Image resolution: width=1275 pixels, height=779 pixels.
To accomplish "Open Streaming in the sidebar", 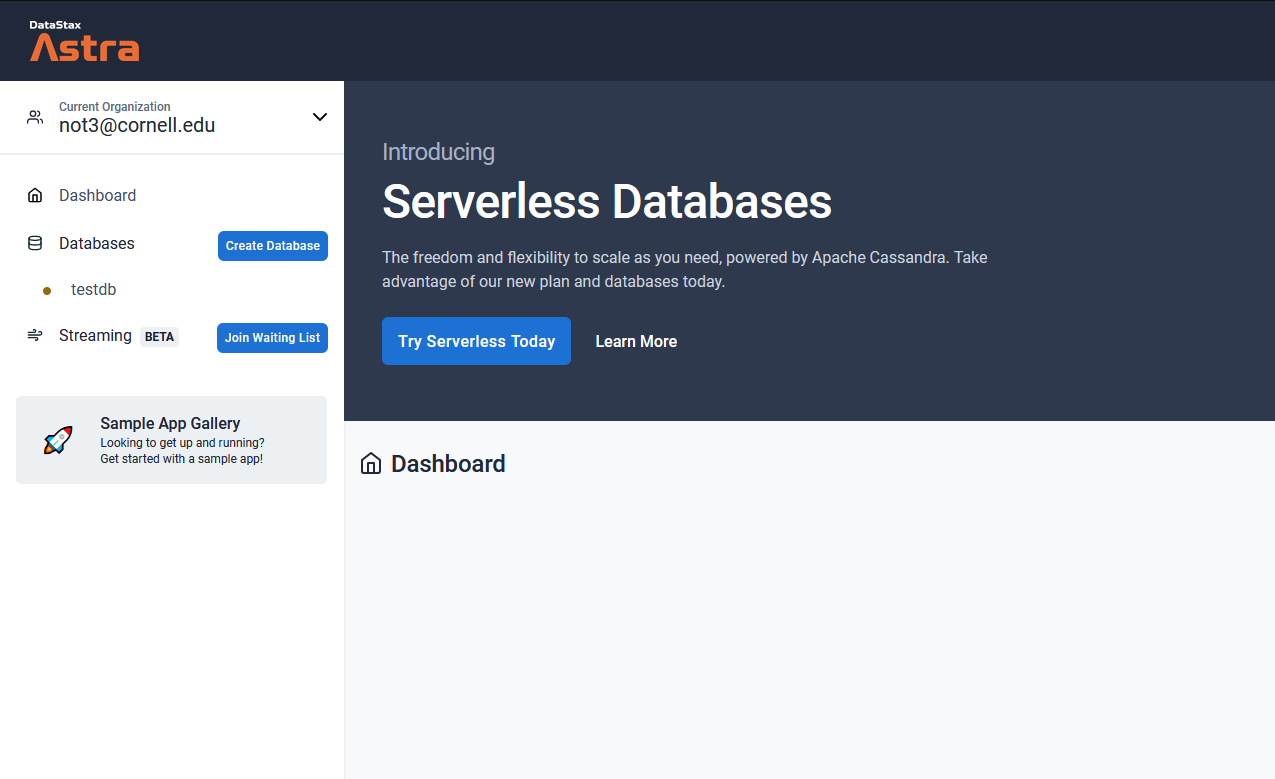I will (x=95, y=335).
